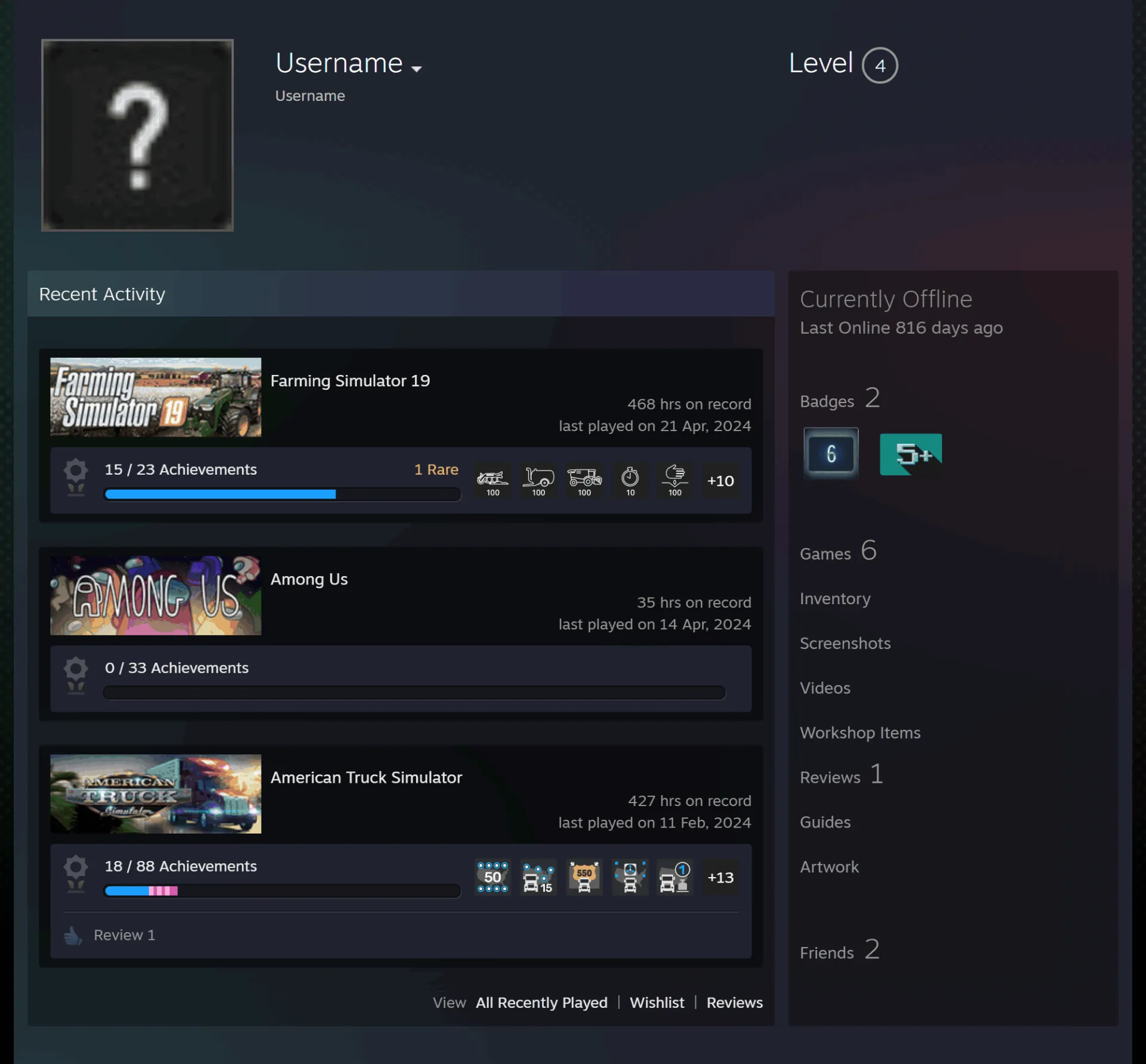This screenshot has width=1146, height=1064.
Task: Open the Badges 2 section
Action: [840, 399]
